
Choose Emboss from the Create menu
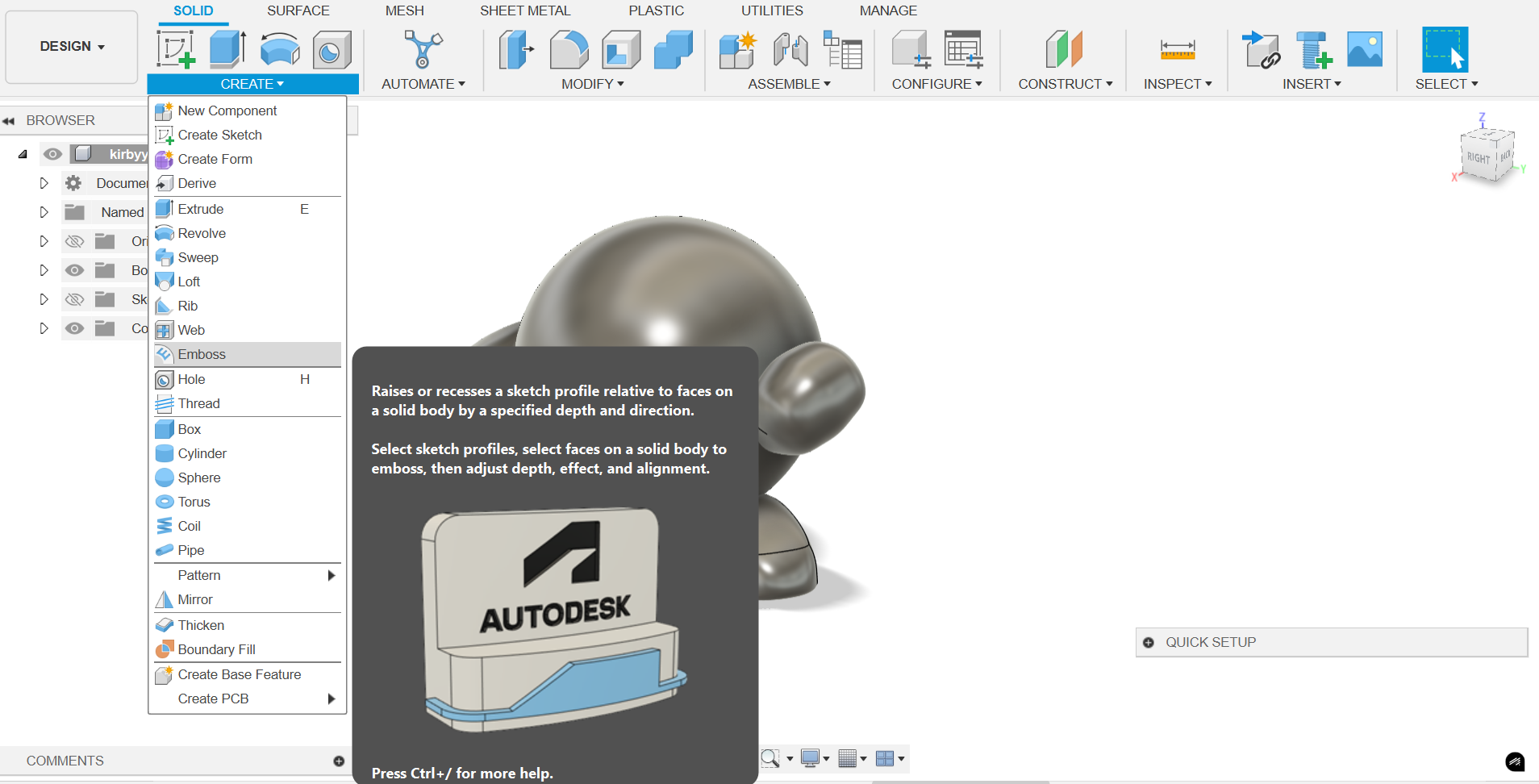point(247,354)
